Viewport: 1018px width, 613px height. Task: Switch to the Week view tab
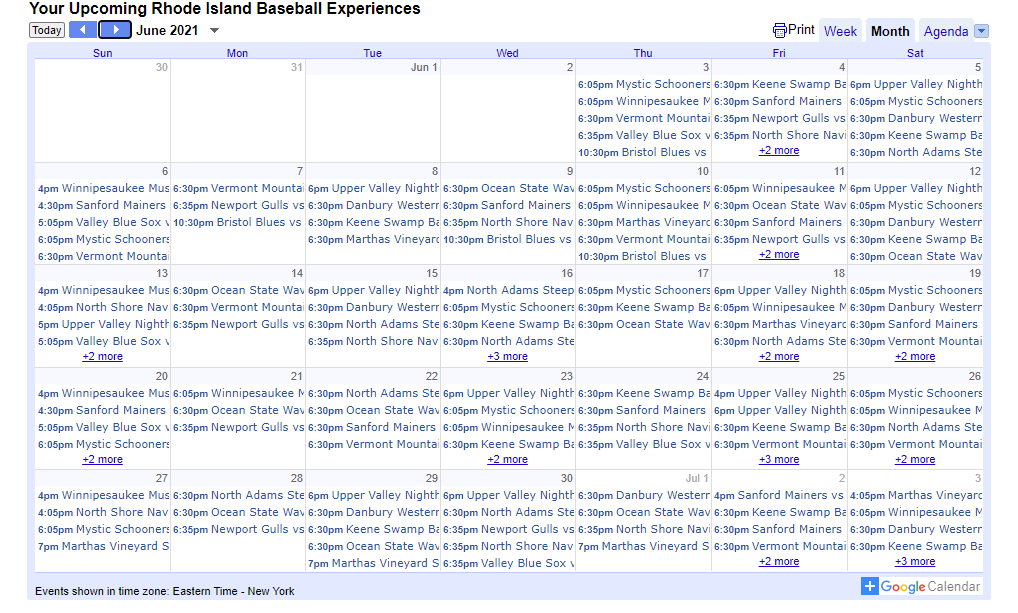(840, 31)
